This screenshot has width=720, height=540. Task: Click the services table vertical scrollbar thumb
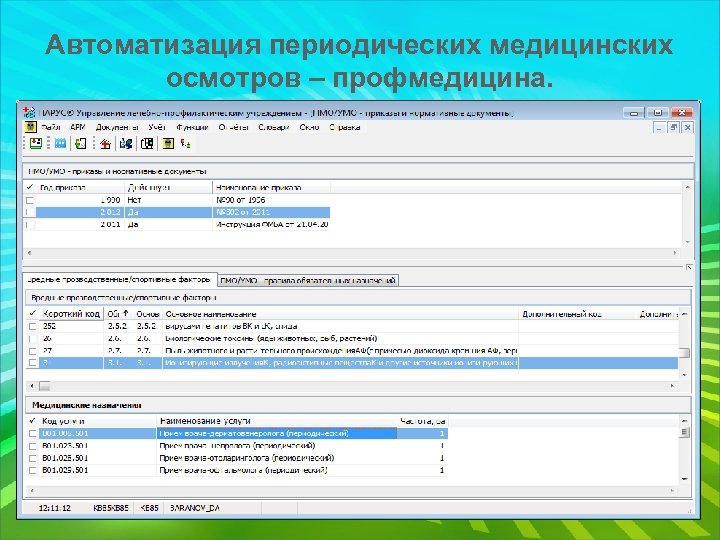click(x=684, y=432)
